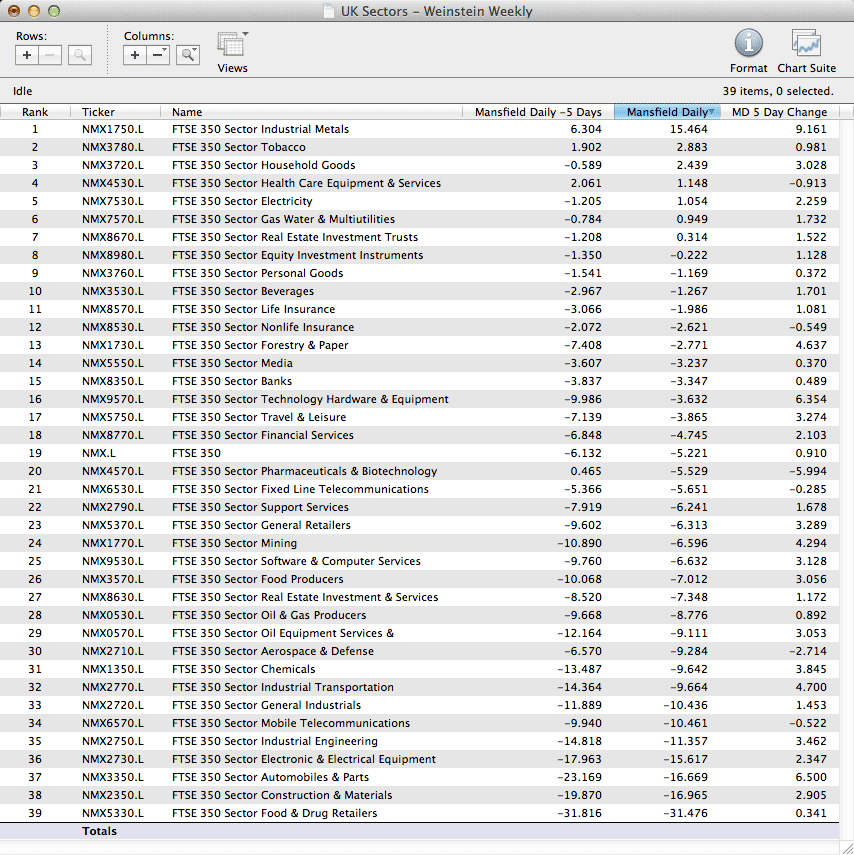Open the Format info panel
854x855 pixels.
[x=748, y=44]
